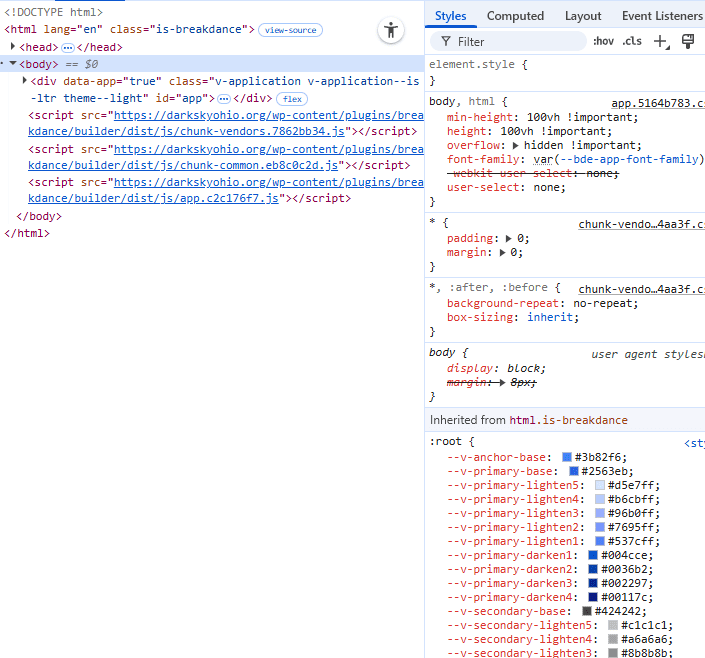
Task: Click the ellipsis badge inside head element
Action: [67, 48]
